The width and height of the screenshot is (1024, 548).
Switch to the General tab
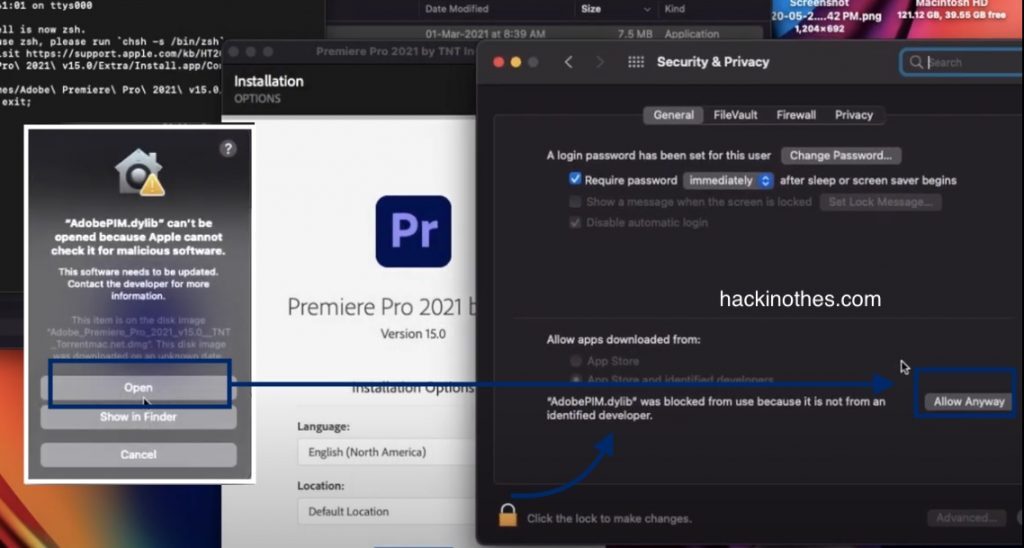coord(673,115)
